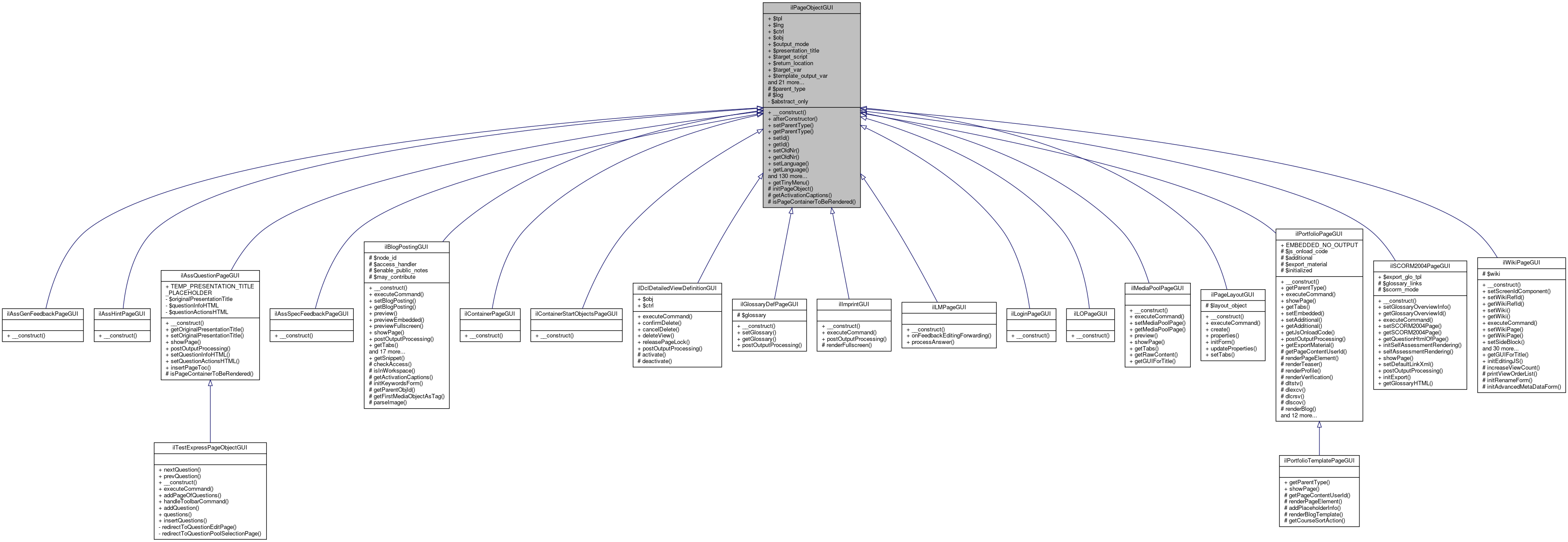Select the onFeedbackEditingForwarding() method
This screenshot has height=542, width=1568.
[x=949, y=336]
